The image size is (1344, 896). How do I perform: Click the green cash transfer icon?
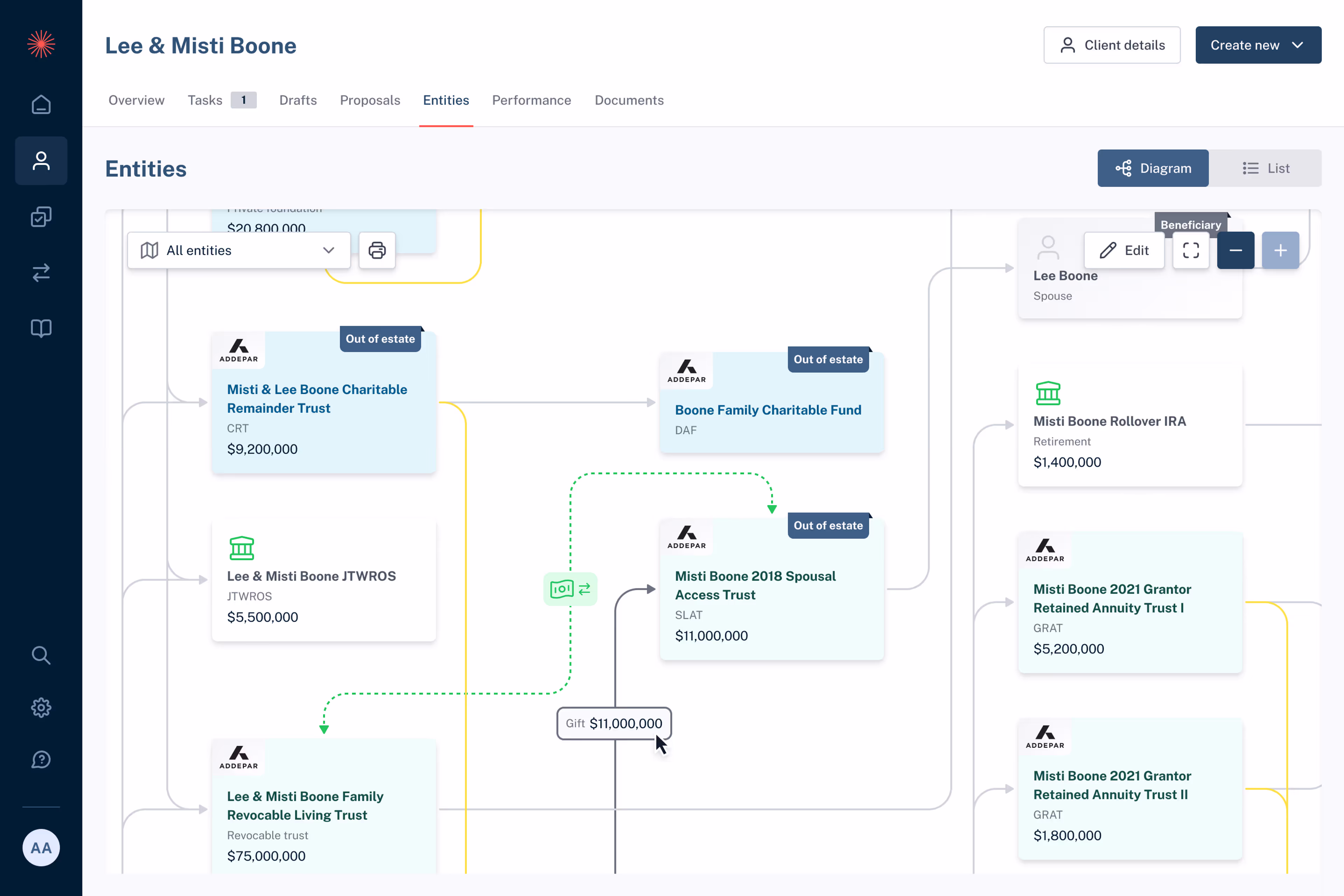click(570, 589)
